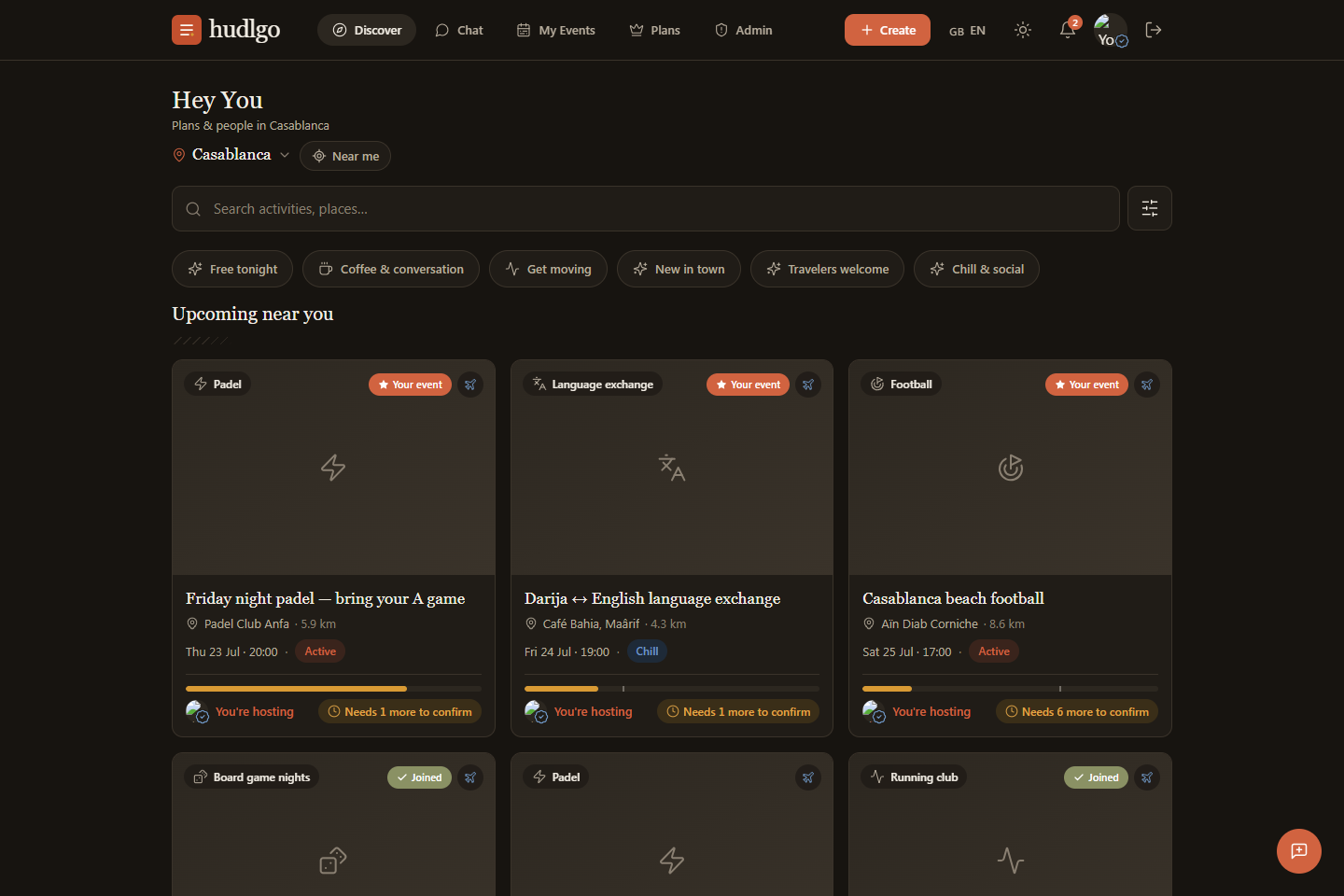The image size is (1344, 896).
Task: Pin the Casablanca beach football card
Action: click(1147, 385)
